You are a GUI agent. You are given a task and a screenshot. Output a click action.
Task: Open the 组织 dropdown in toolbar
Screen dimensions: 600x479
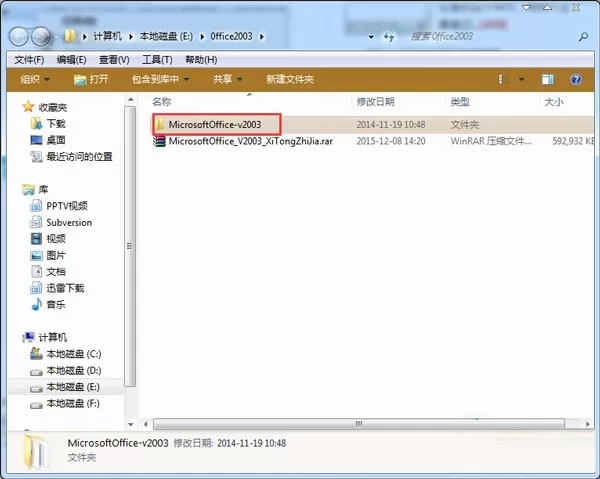click(x=35, y=79)
